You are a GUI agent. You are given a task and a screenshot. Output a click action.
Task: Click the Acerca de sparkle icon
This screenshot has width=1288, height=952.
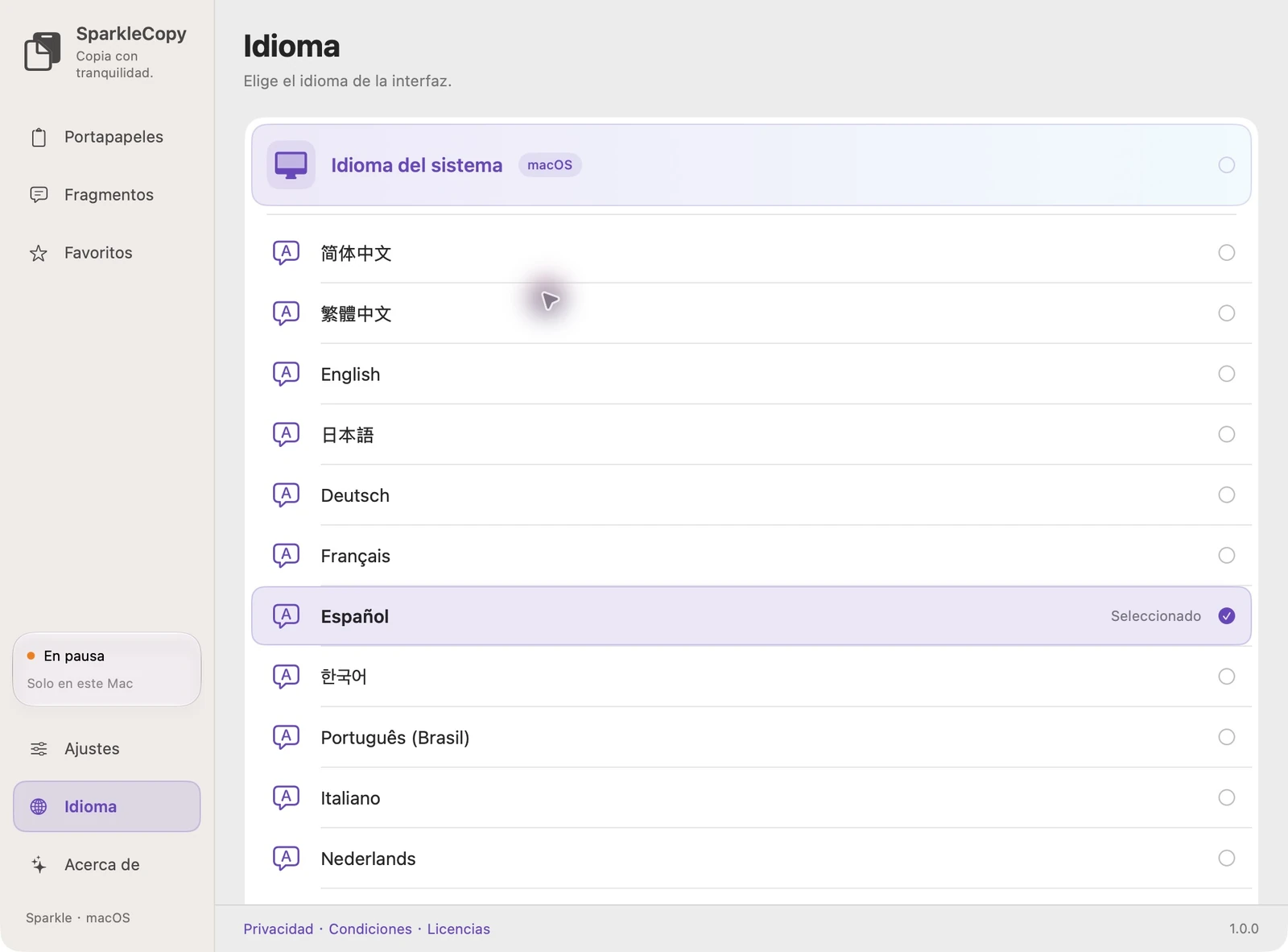[39, 865]
